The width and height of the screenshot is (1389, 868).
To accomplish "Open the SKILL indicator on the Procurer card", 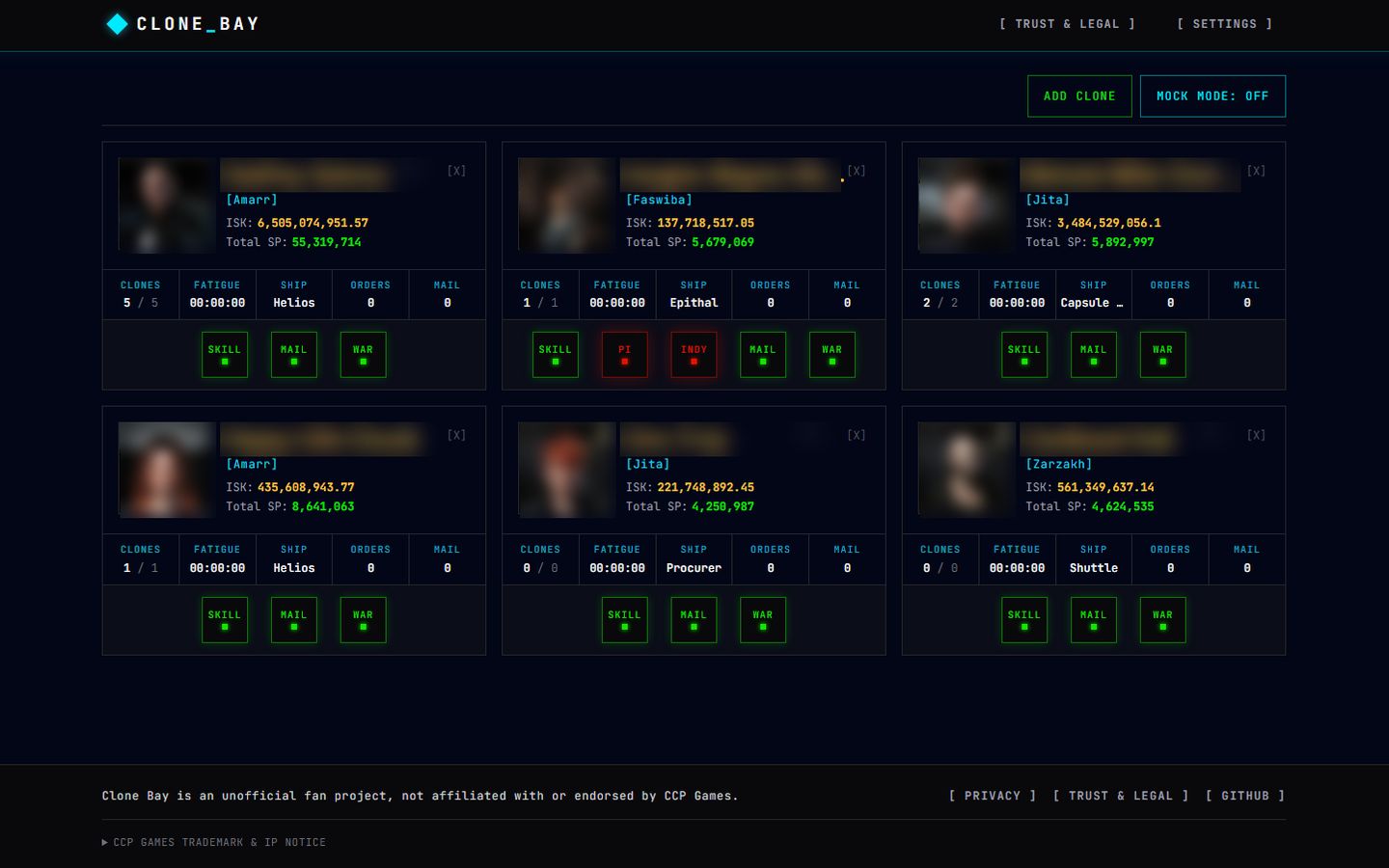I will (x=625, y=619).
